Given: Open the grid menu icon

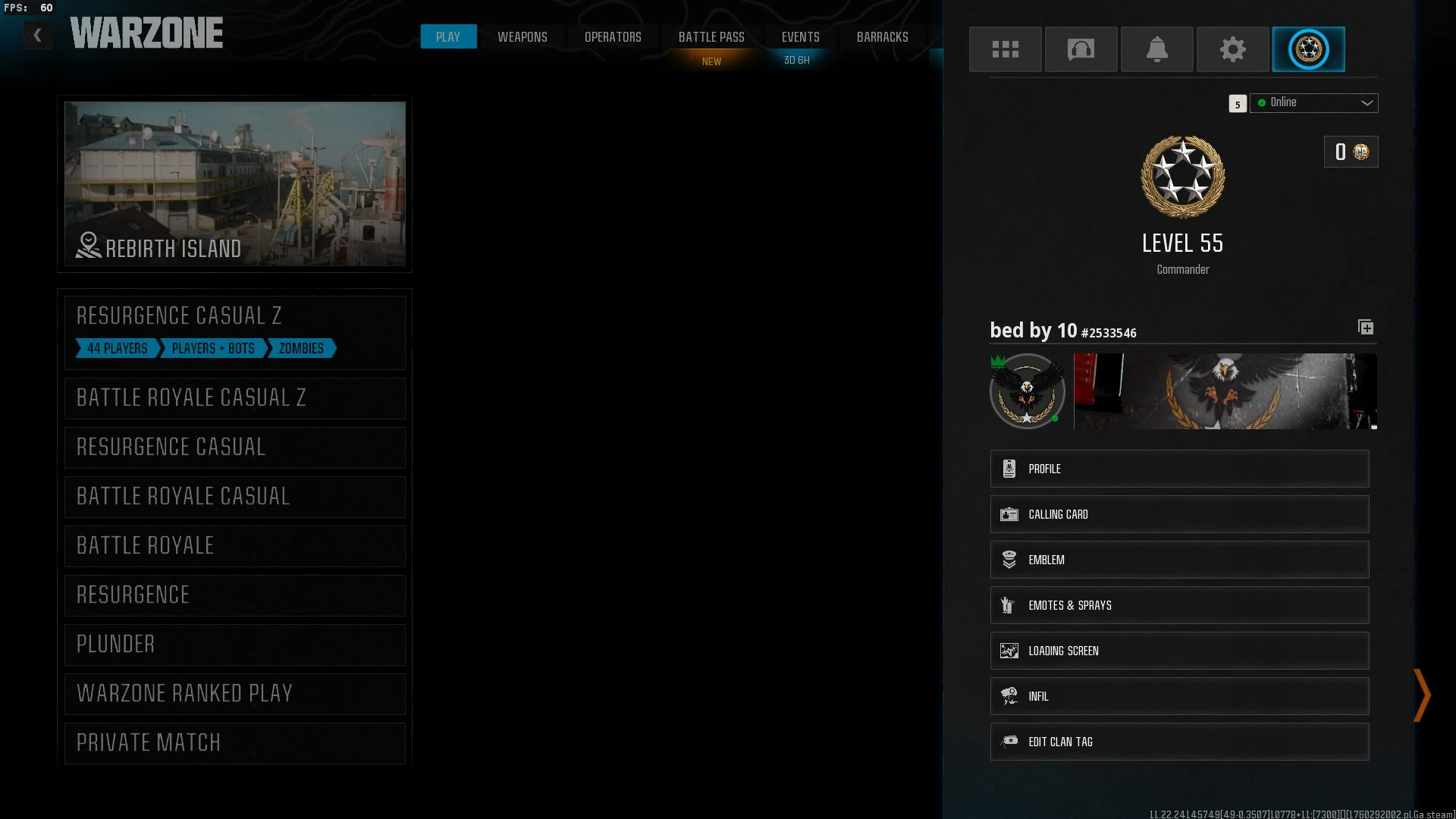Looking at the screenshot, I should point(1005,49).
